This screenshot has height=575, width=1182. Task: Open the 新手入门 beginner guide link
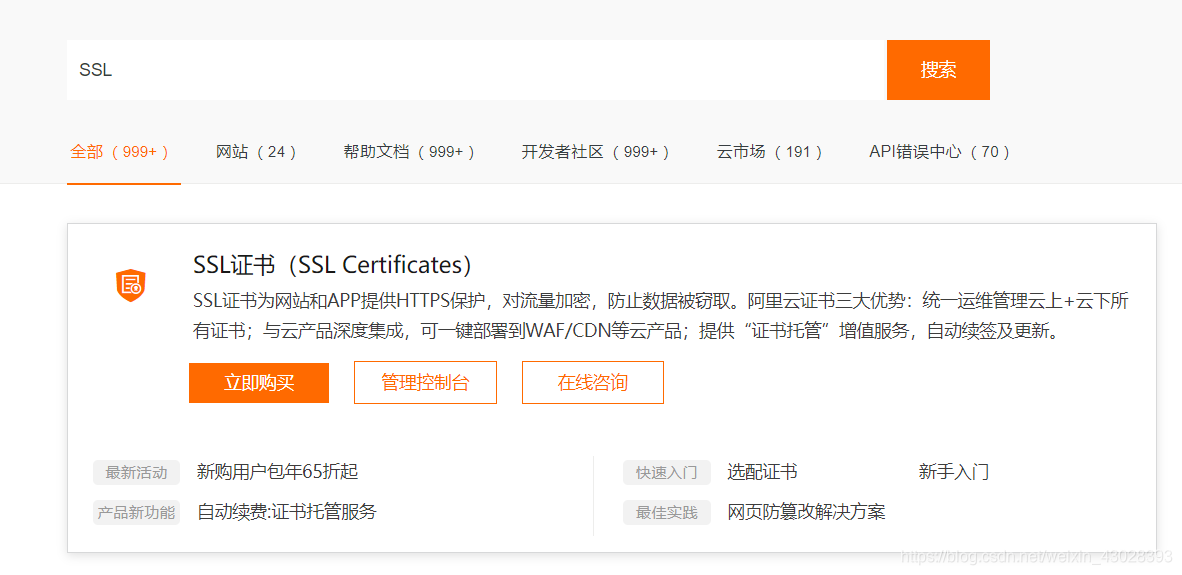click(954, 472)
